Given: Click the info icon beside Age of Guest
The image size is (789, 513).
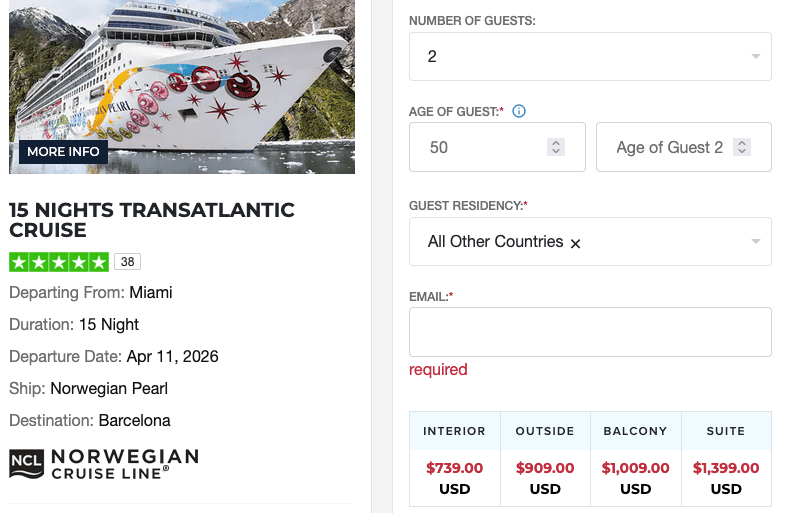Looking at the screenshot, I should [519, 111].
